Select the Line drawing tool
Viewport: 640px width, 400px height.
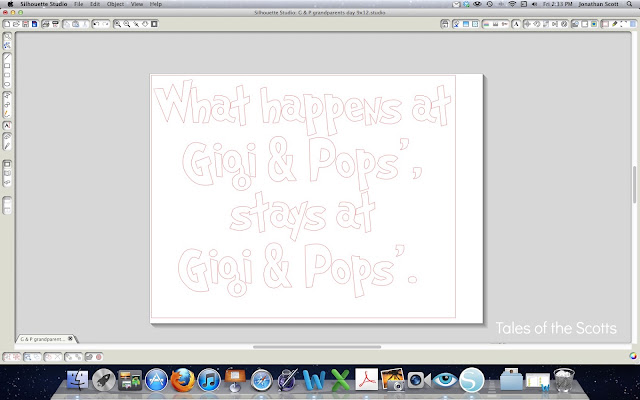point(7,56)
